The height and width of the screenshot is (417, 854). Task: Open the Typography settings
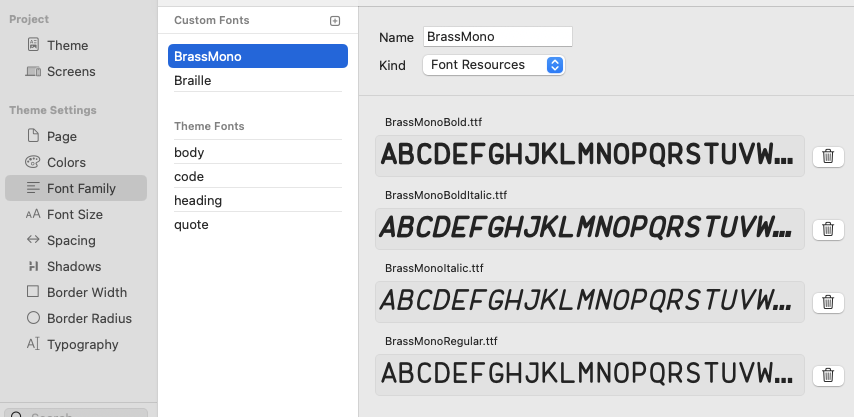[x=82, y=344]
